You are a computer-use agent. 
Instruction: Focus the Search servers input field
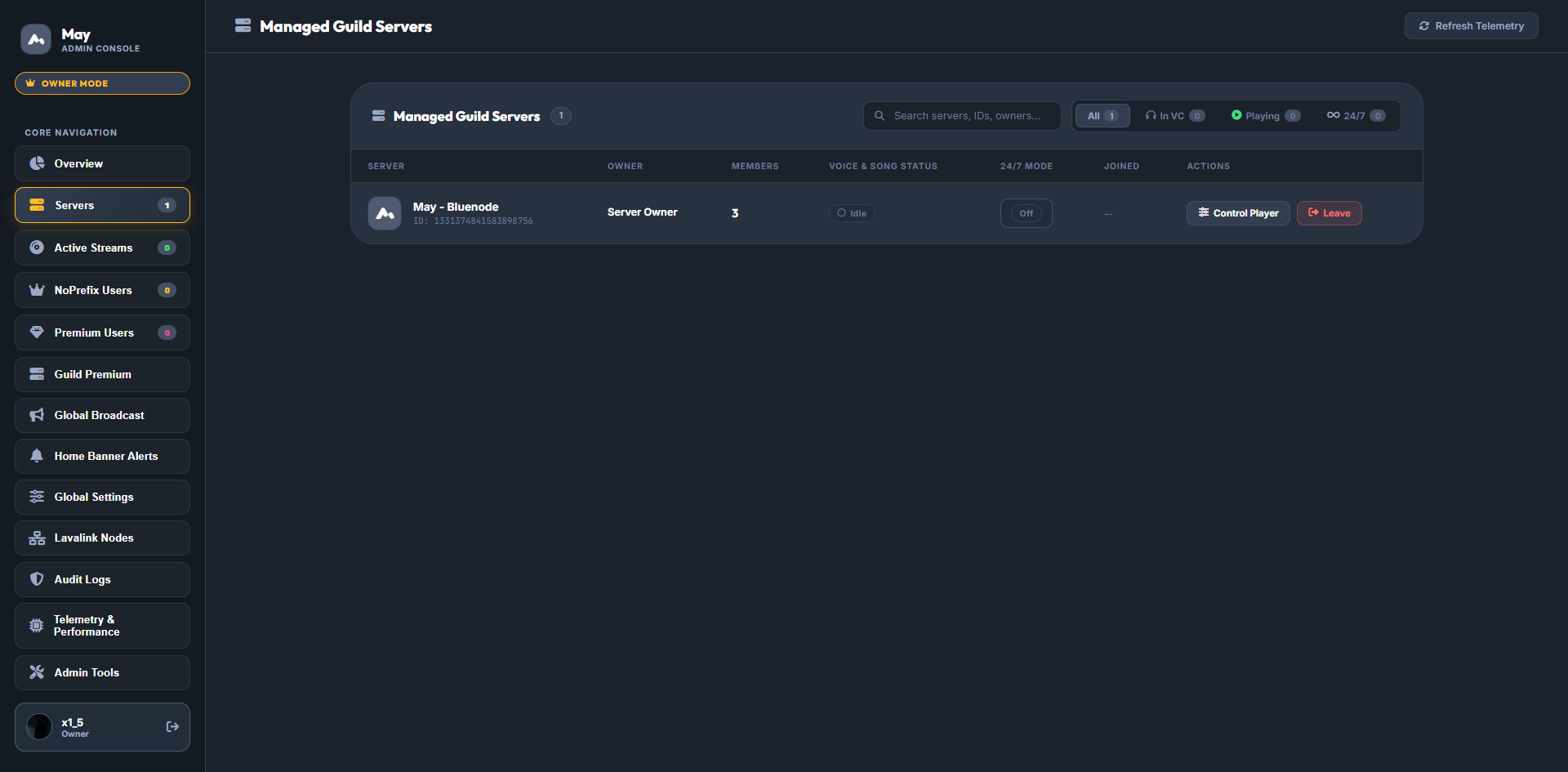click(962, 116)
